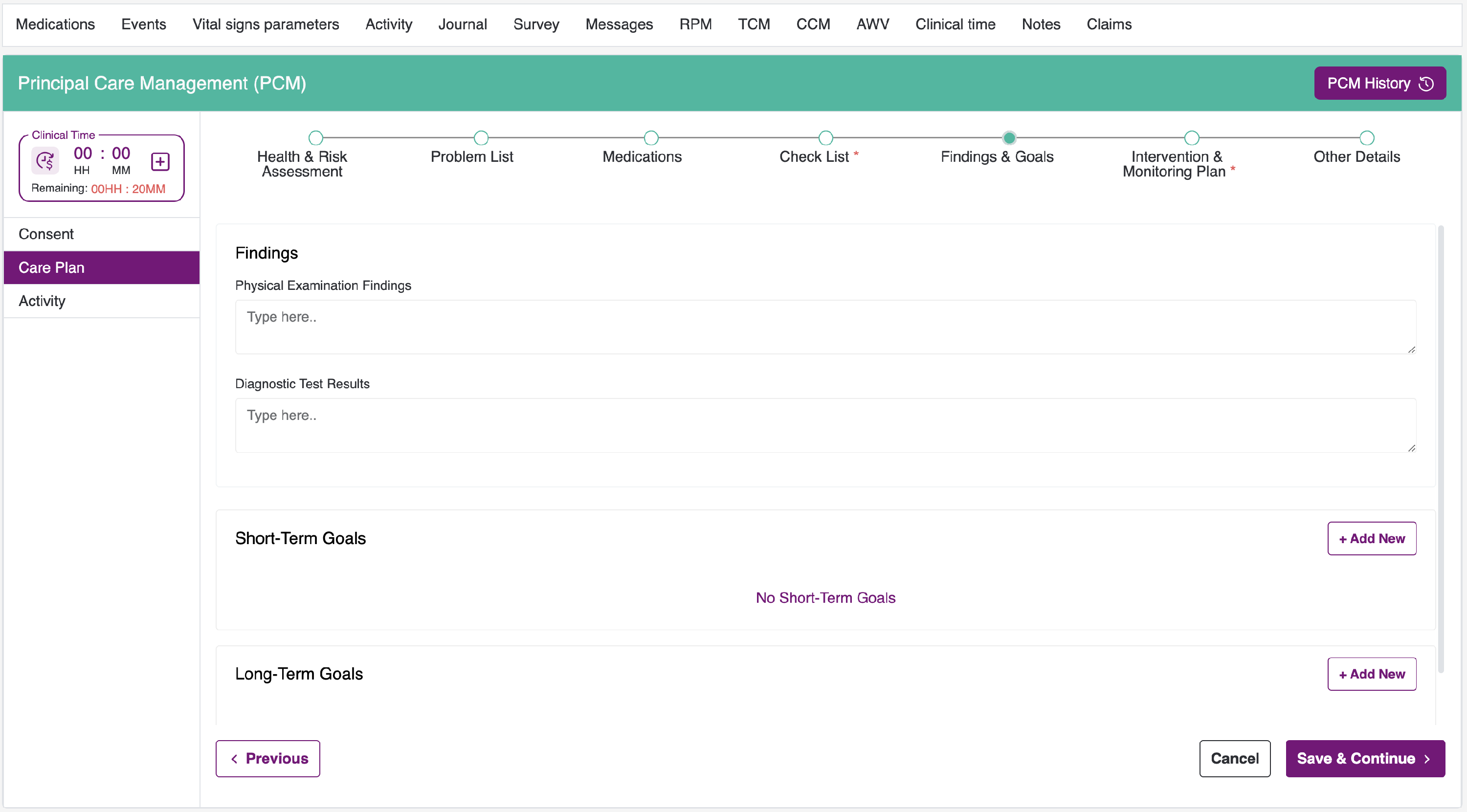1467x812 pixels.
Task: Click Save & Continue button
Action: click(1364, 759)
